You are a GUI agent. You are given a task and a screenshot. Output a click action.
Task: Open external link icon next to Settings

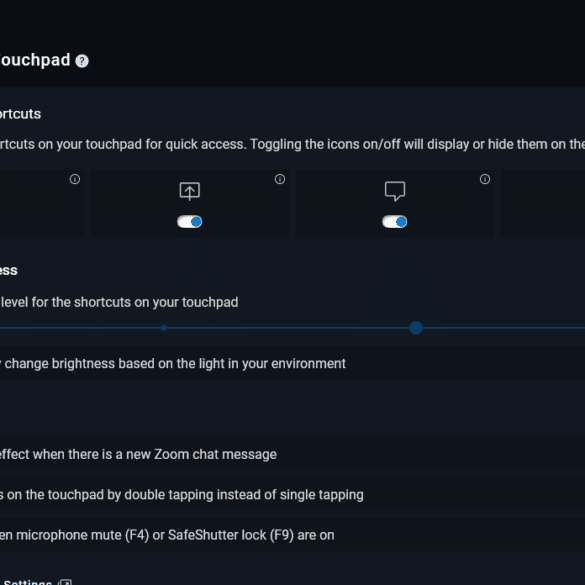[66, 583]
